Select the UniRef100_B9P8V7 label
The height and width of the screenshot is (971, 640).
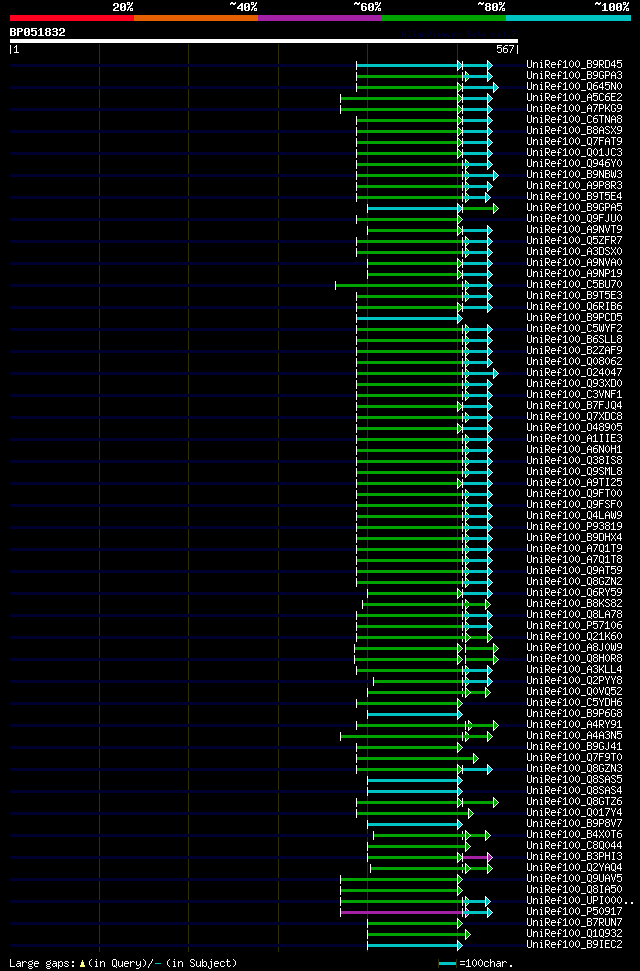pos(574,824)
